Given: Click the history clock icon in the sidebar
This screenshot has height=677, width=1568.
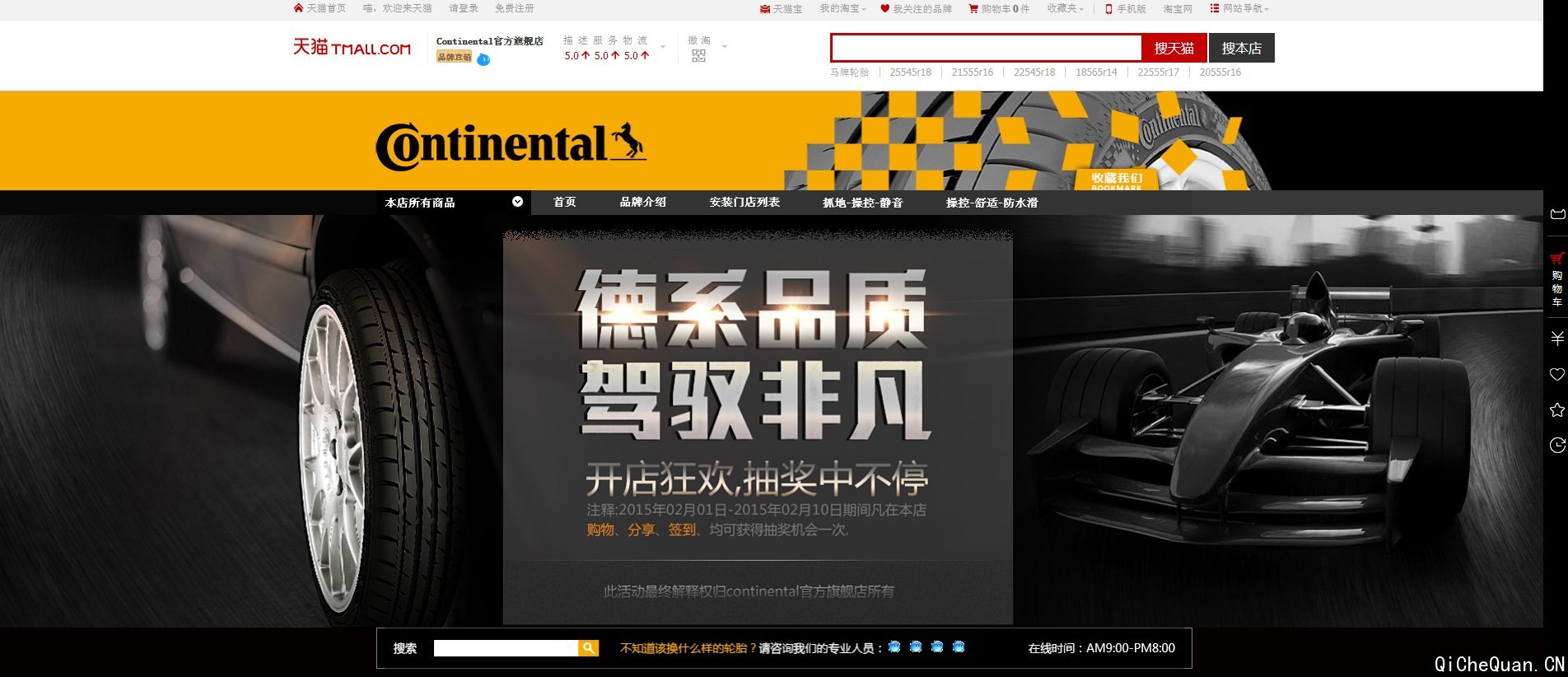Looking at the screenshot, I should (1556, 445).
